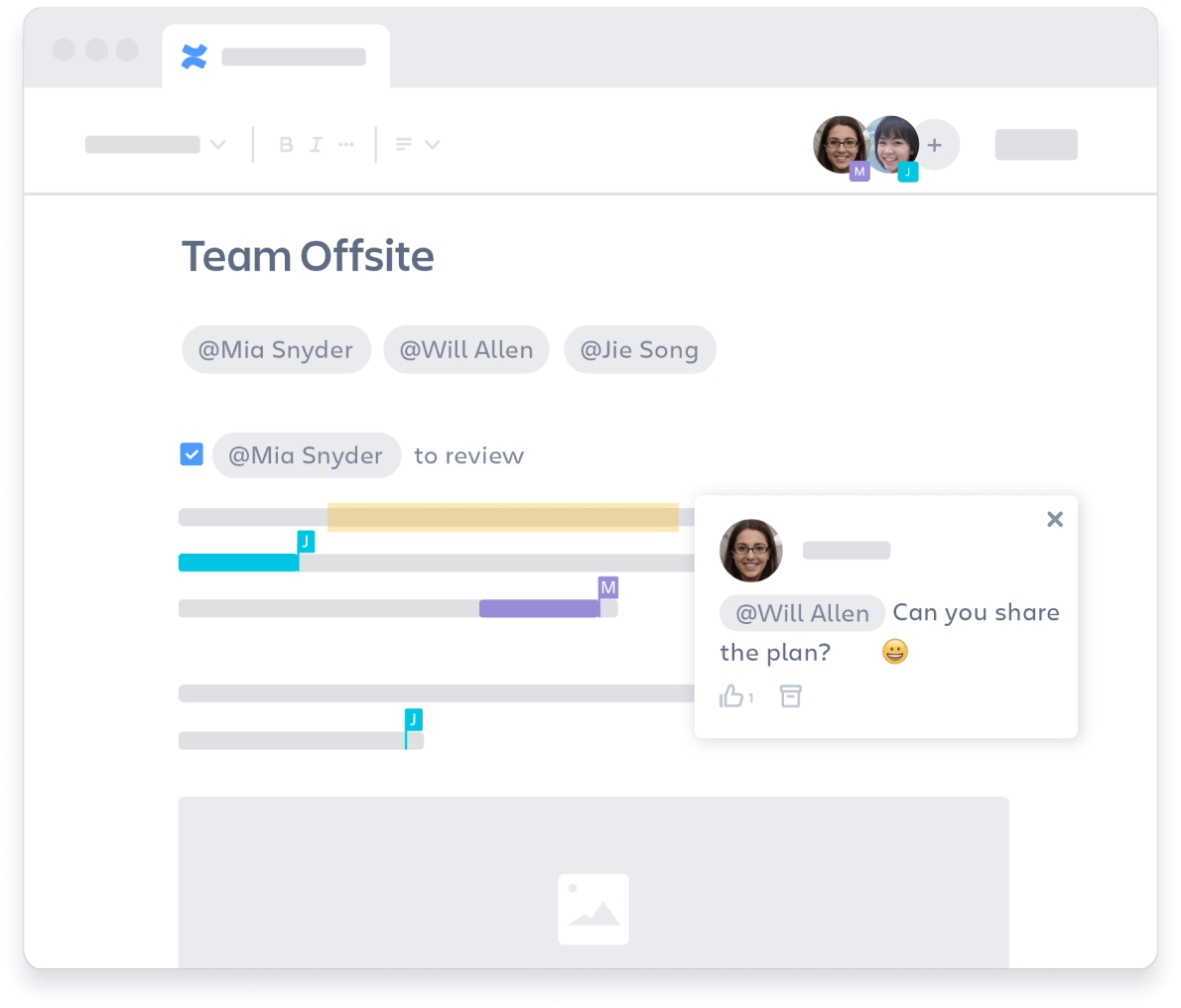This screenshot has width=1181, height=1008.
Task: Click the archive icon in comment
Action: (790, 696)
